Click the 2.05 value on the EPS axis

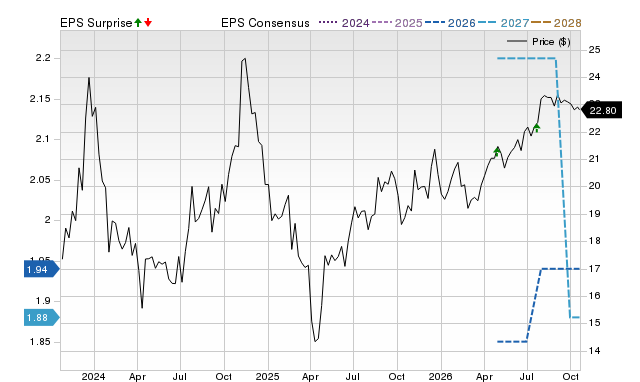point(40,180)
